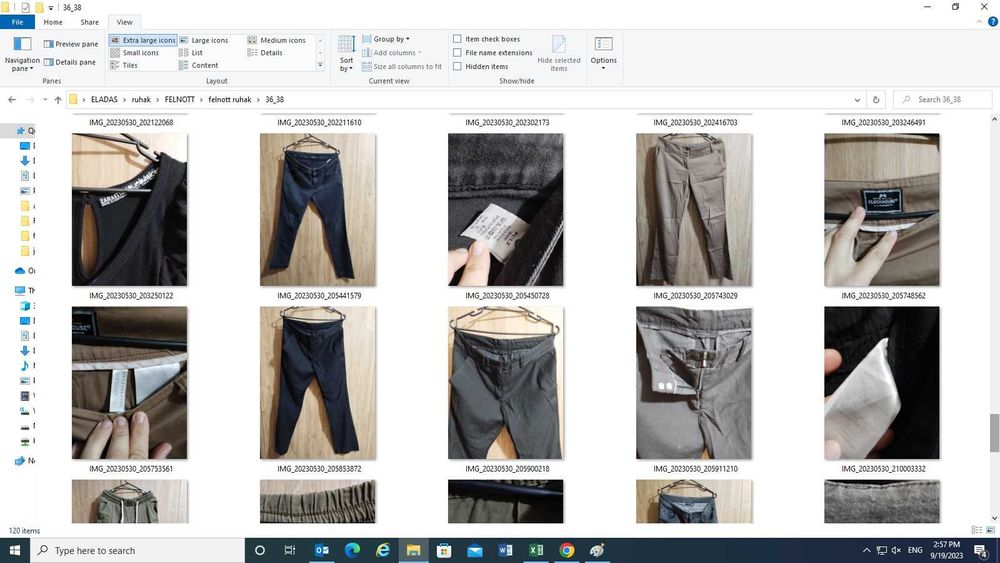Screen dimensions: 1000x563
Task: Open the Preview pane
Action: pos(70,44)
